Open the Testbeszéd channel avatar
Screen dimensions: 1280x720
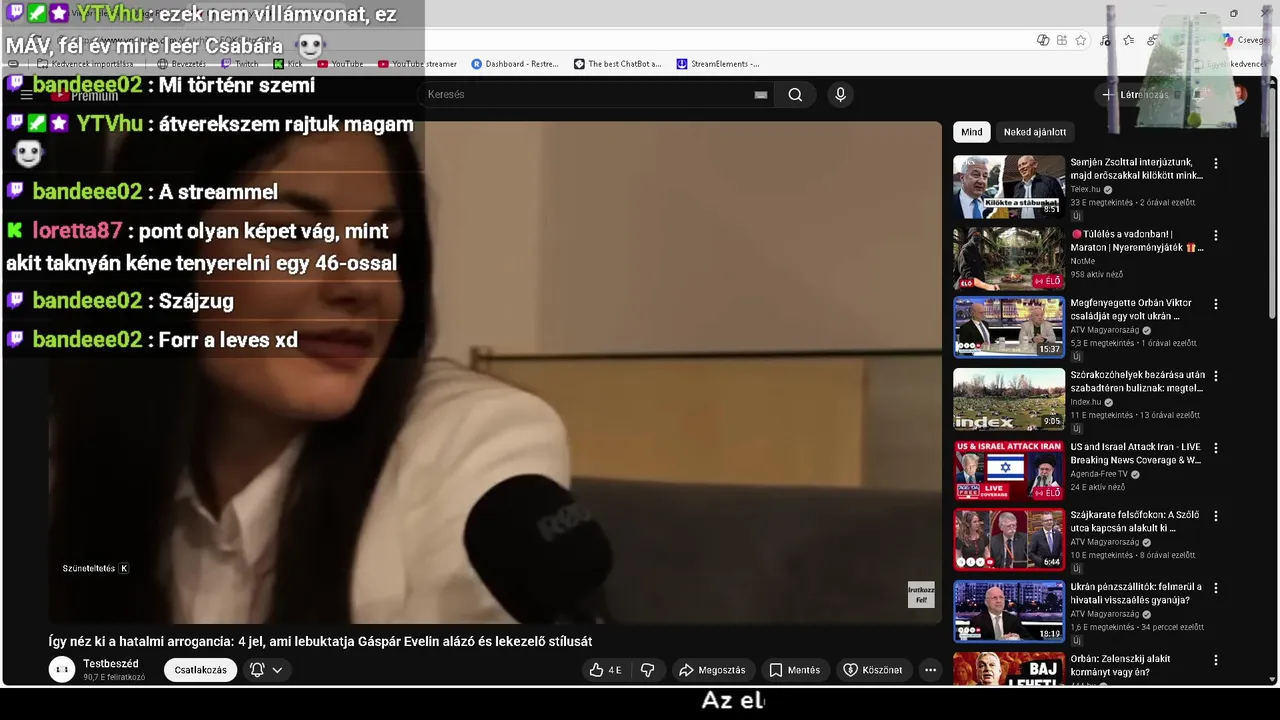point(62,670)
